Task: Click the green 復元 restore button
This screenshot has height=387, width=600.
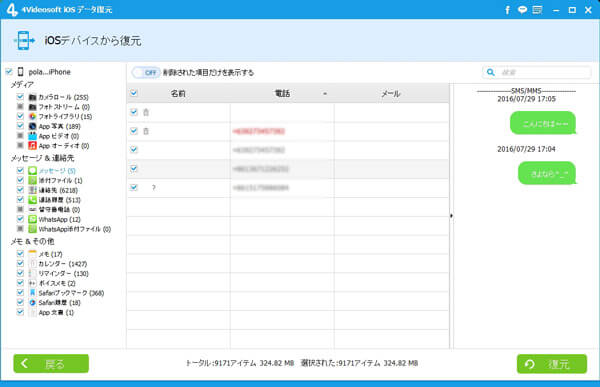Action: point(552,364)
